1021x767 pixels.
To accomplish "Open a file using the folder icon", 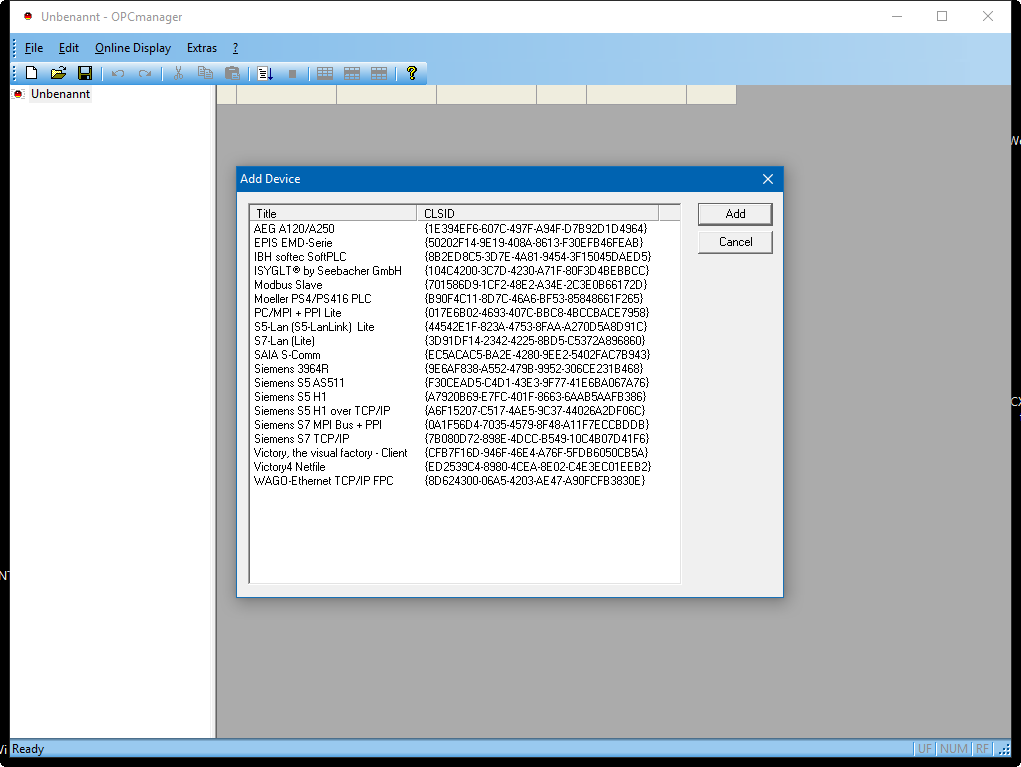I will [x=59, y=73].
